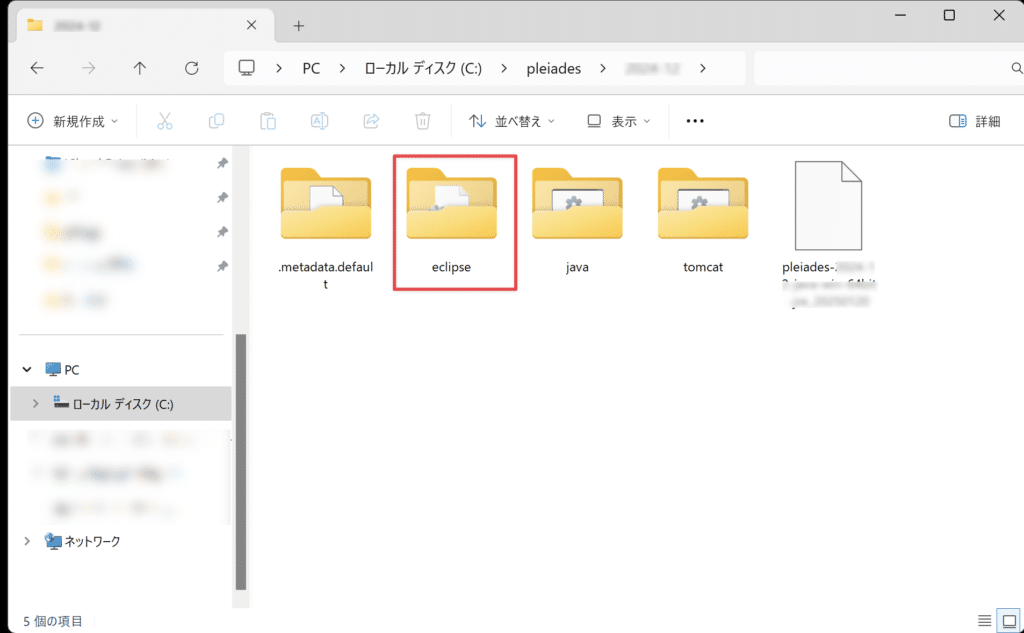Click the Cut scissors icon
The image size is (1024, 633).
click(x=165, y=121)
